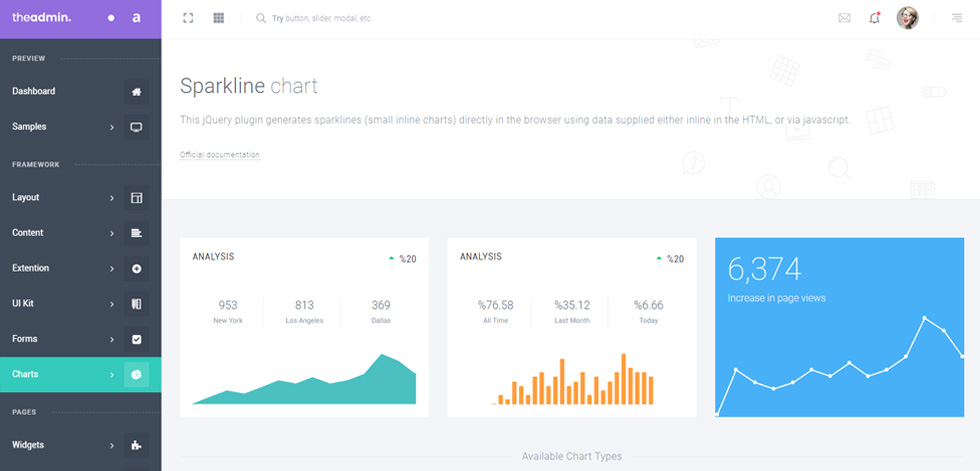Screen dimensions: 980x471
Task: Open the Dashboard menu item
Action: [x=81, y=91]
